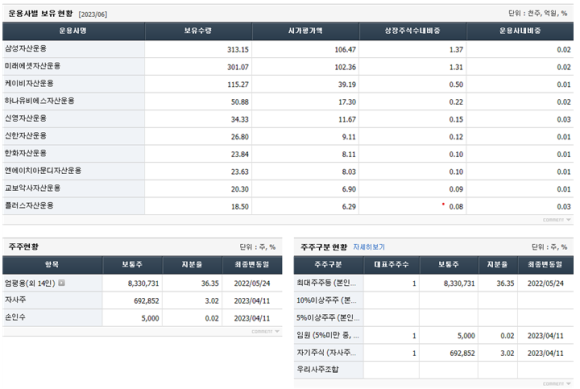Viewport: 580px width, 389px height.
Task: Click 8,330,731 in the 주주현황 table
Action: pyautogui.click(x=143, y=283)
